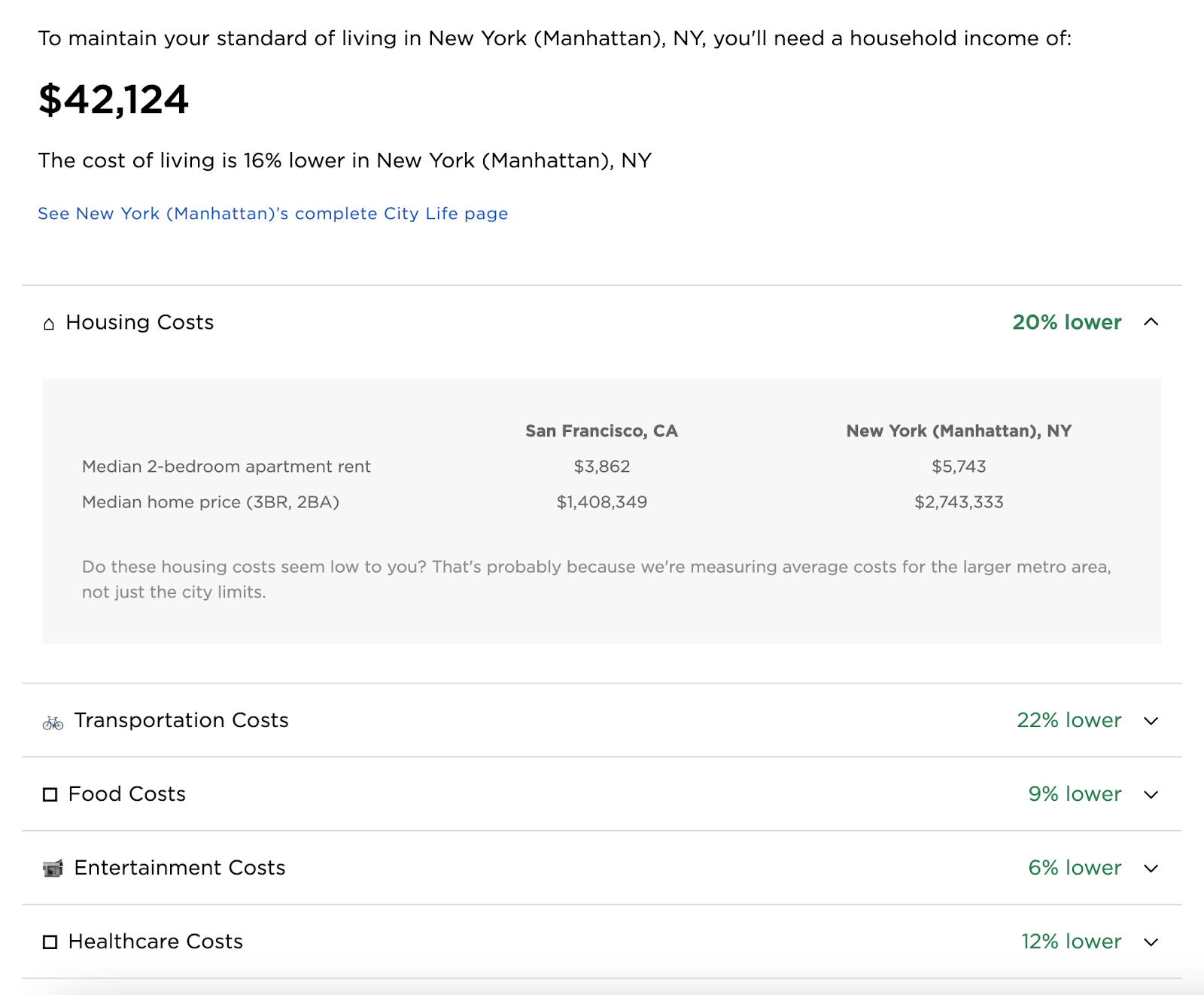1204x995 pixels.
Task: Expand the Entertainment Costs section
Action: (1150, 869)
